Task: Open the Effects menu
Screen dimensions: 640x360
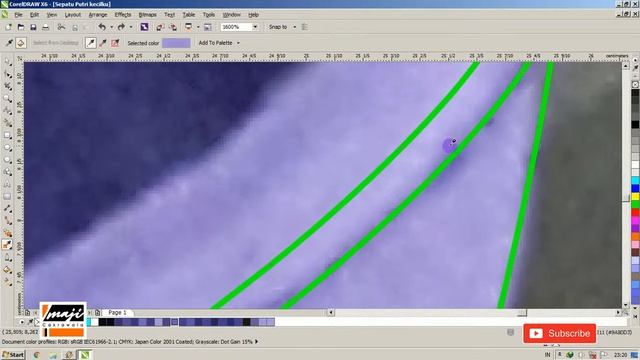Action: 123,15
